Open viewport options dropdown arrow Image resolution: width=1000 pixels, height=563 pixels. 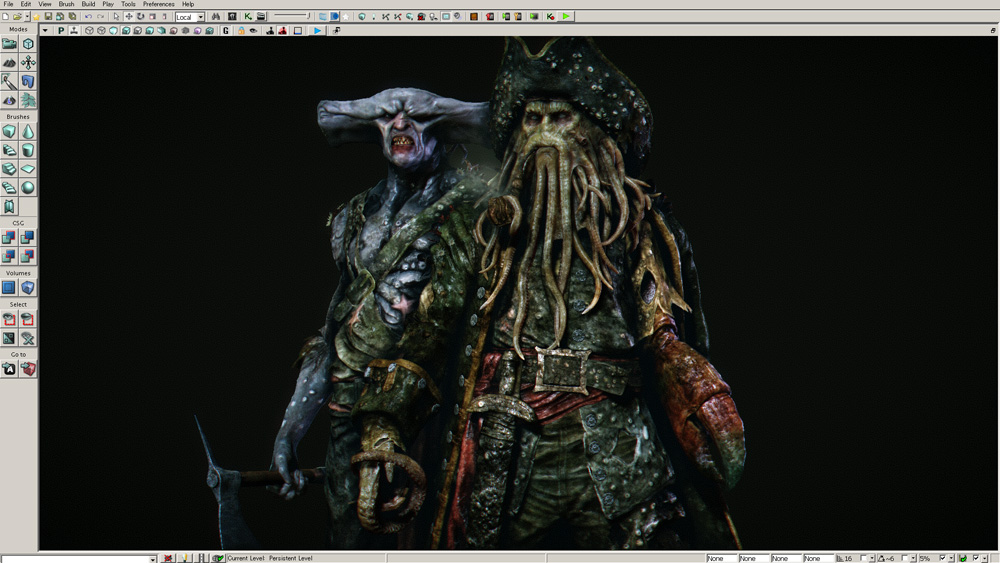click(45, 31)
